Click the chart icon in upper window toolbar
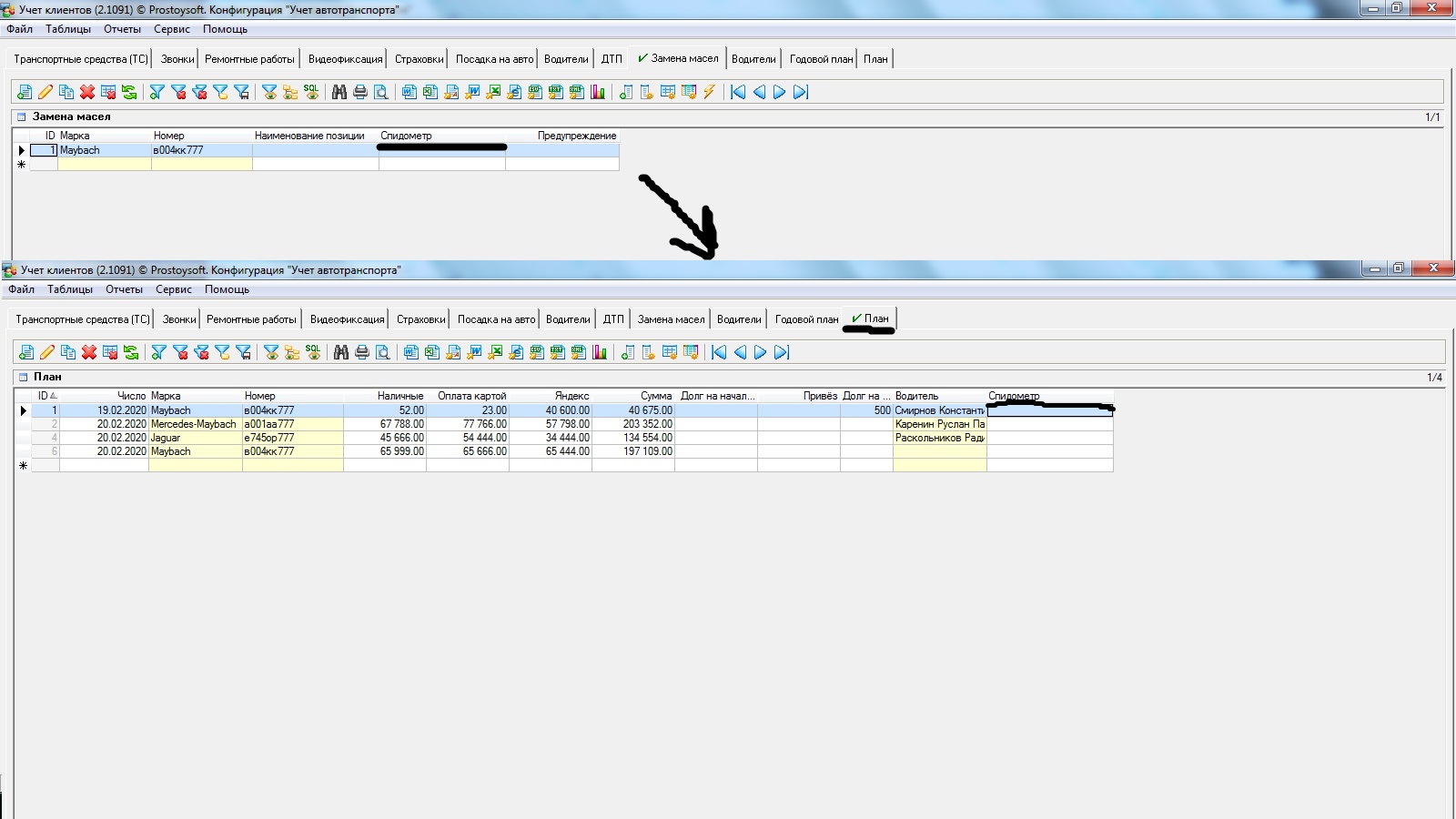1456x819 pixels. tap(598, 92)
